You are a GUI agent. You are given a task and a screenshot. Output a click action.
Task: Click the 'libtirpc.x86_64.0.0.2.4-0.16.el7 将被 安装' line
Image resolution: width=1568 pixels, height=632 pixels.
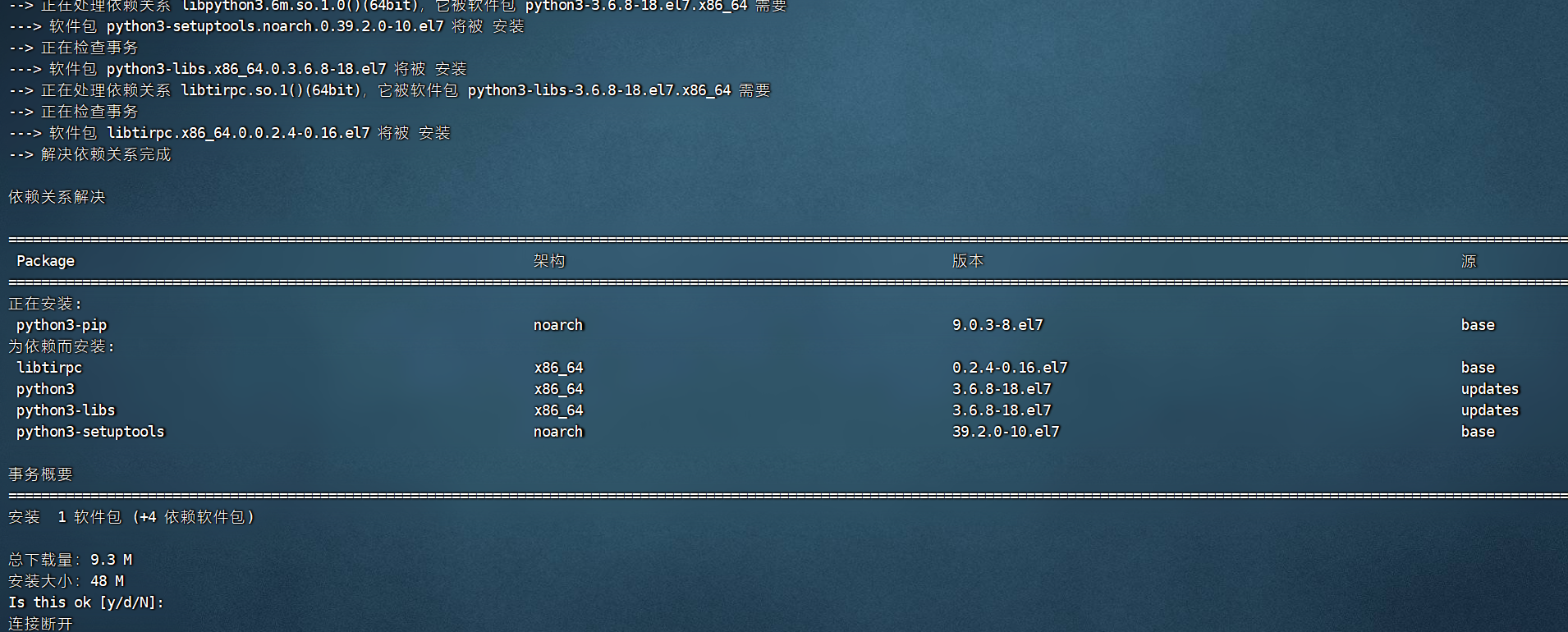(x=230, y=133)
